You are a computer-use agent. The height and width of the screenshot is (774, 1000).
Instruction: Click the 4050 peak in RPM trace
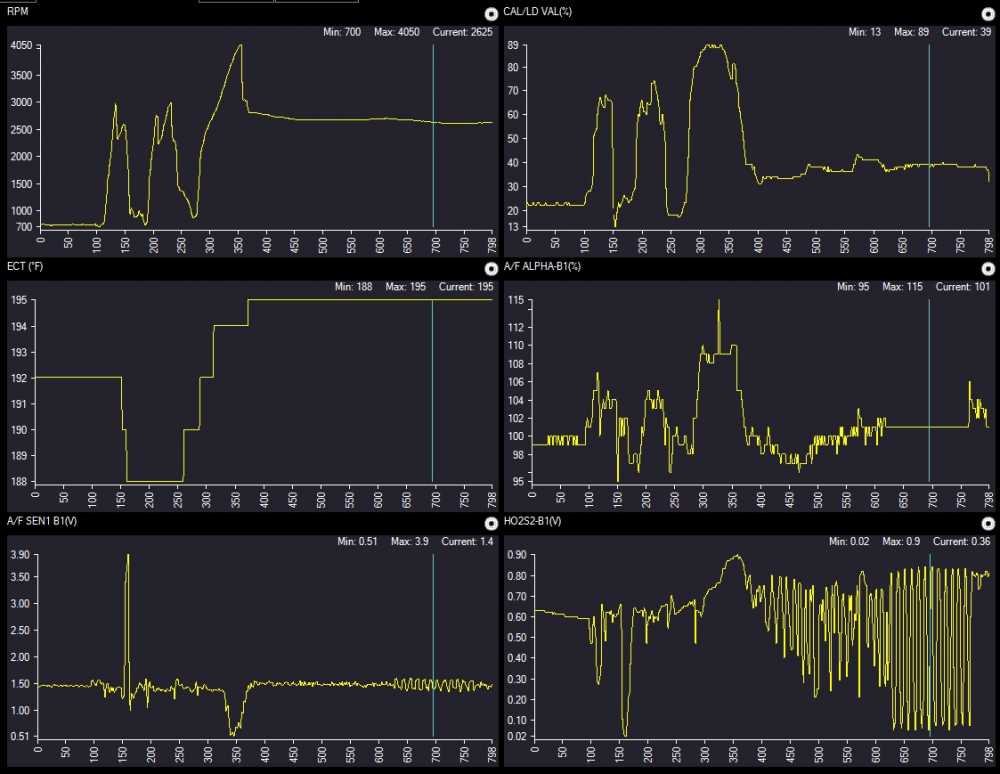tap(241, 45)
